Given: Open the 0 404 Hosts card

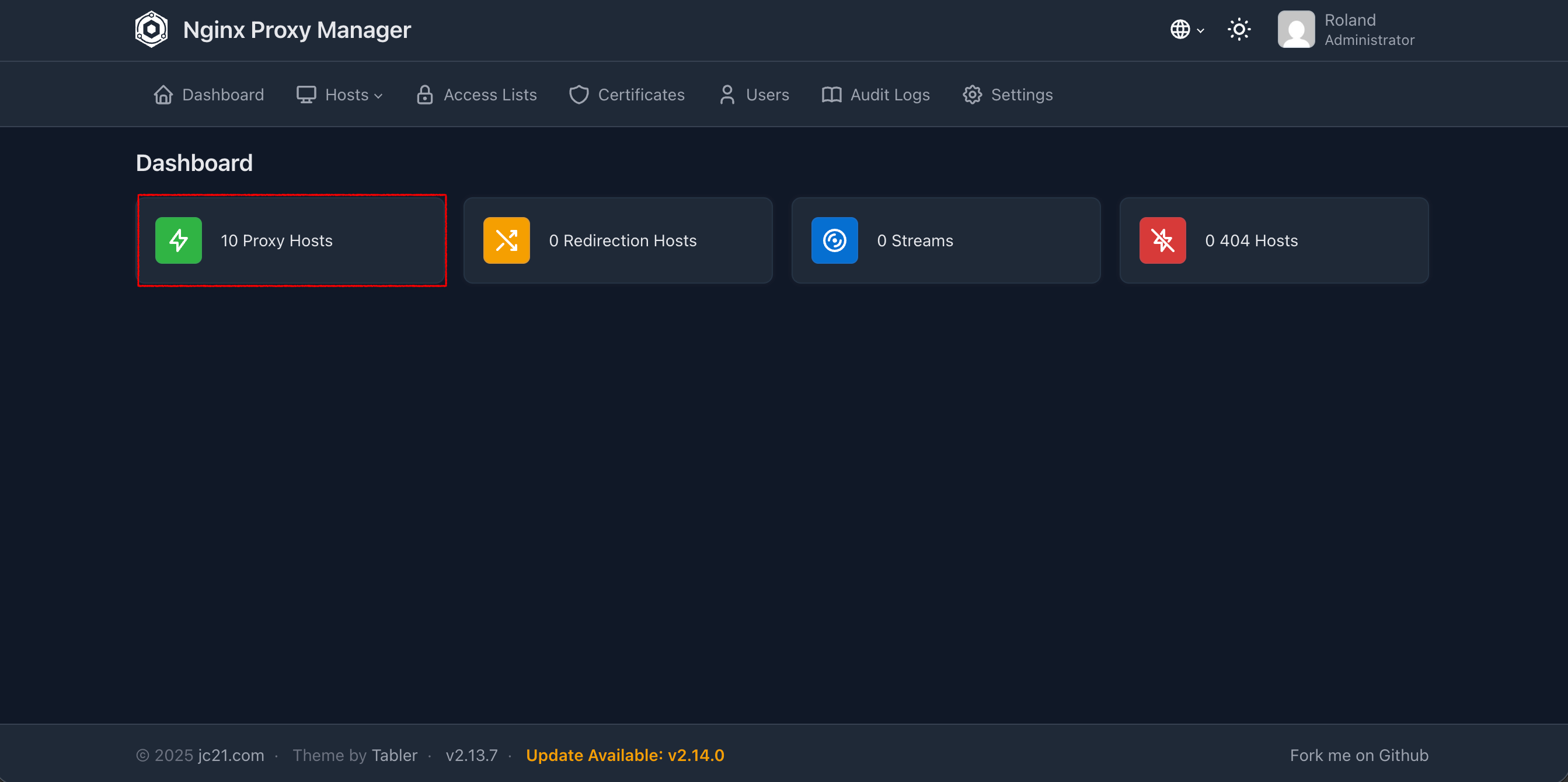Looking at the screenshot, I should tap(1274, 240).
